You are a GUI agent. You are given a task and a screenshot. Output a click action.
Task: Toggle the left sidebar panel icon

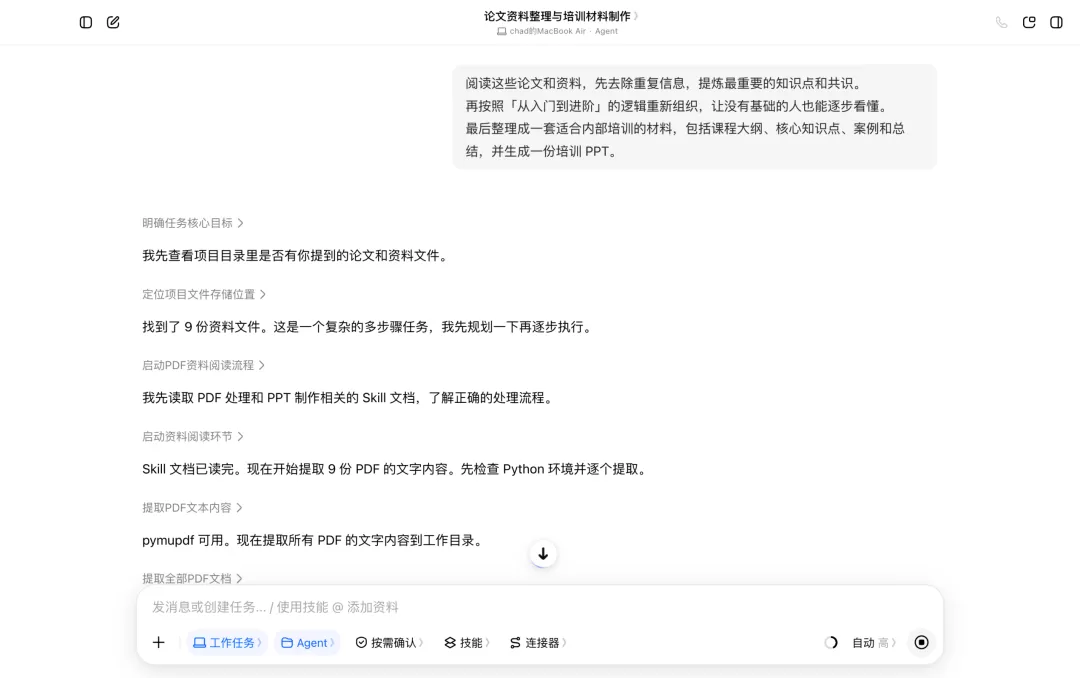coord(85,22)
